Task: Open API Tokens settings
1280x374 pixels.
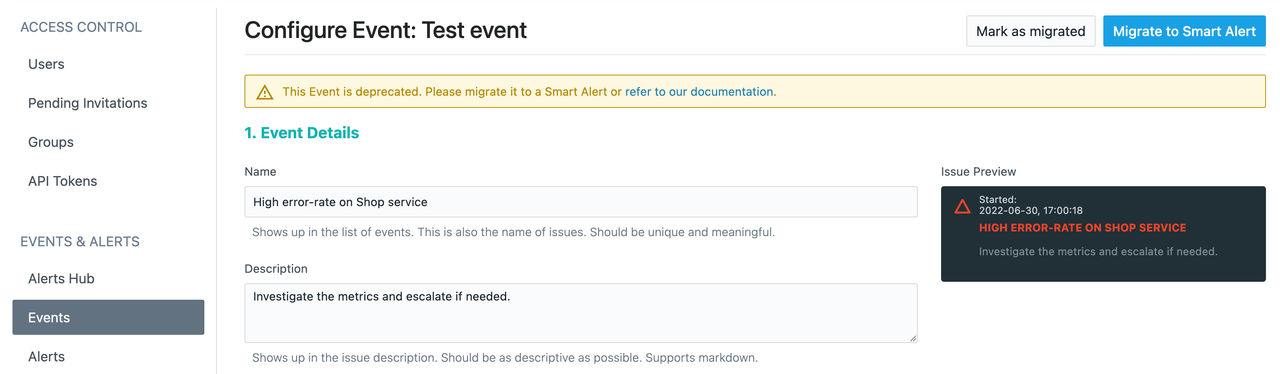Action: [62, 181]
